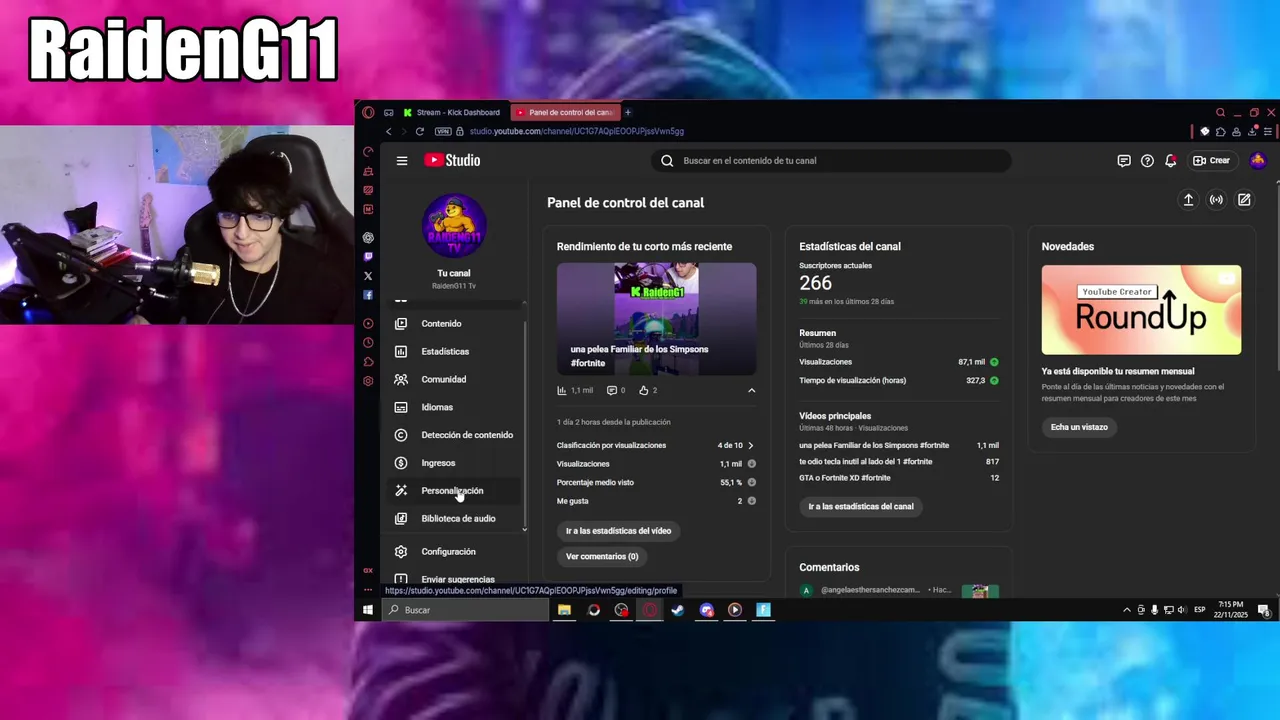Go back in browser navigation
Screen dimensions: 1280x720
pyautogui.click(x=388, y=131)
